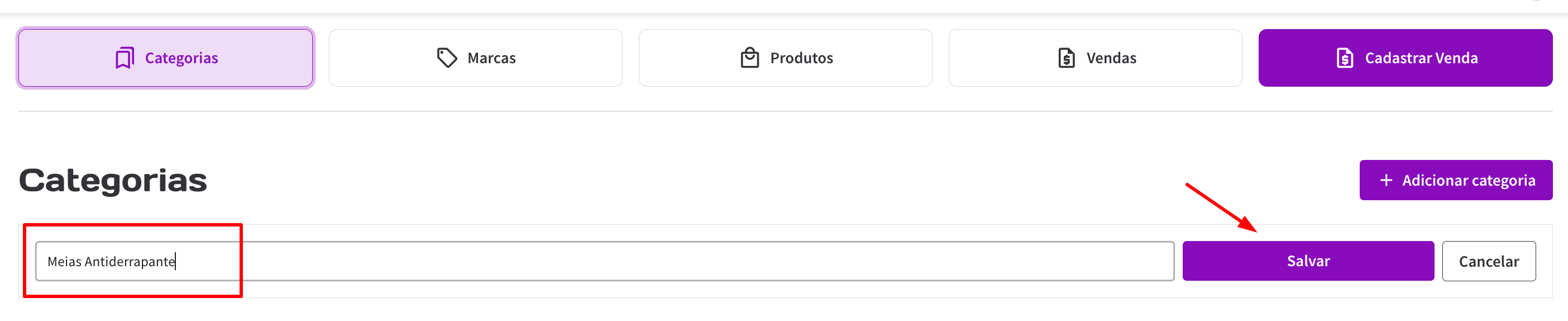Screen dimensions: 1568x321
Task: Click the receipt icon beside Vendas
Action: click(x=1066, y=58)
